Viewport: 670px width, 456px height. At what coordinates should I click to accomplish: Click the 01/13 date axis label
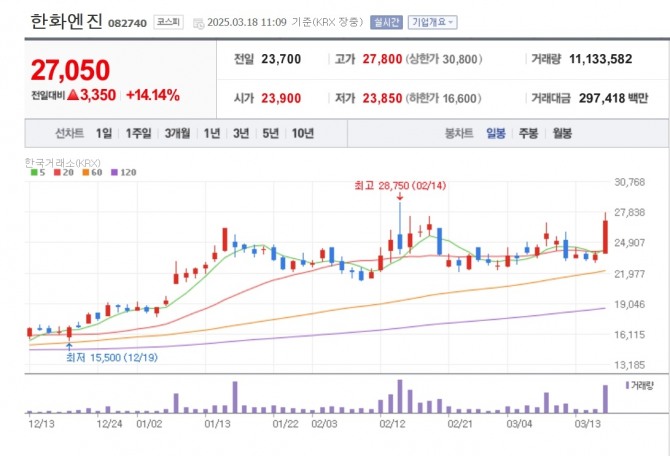click(x=217, y=424)
